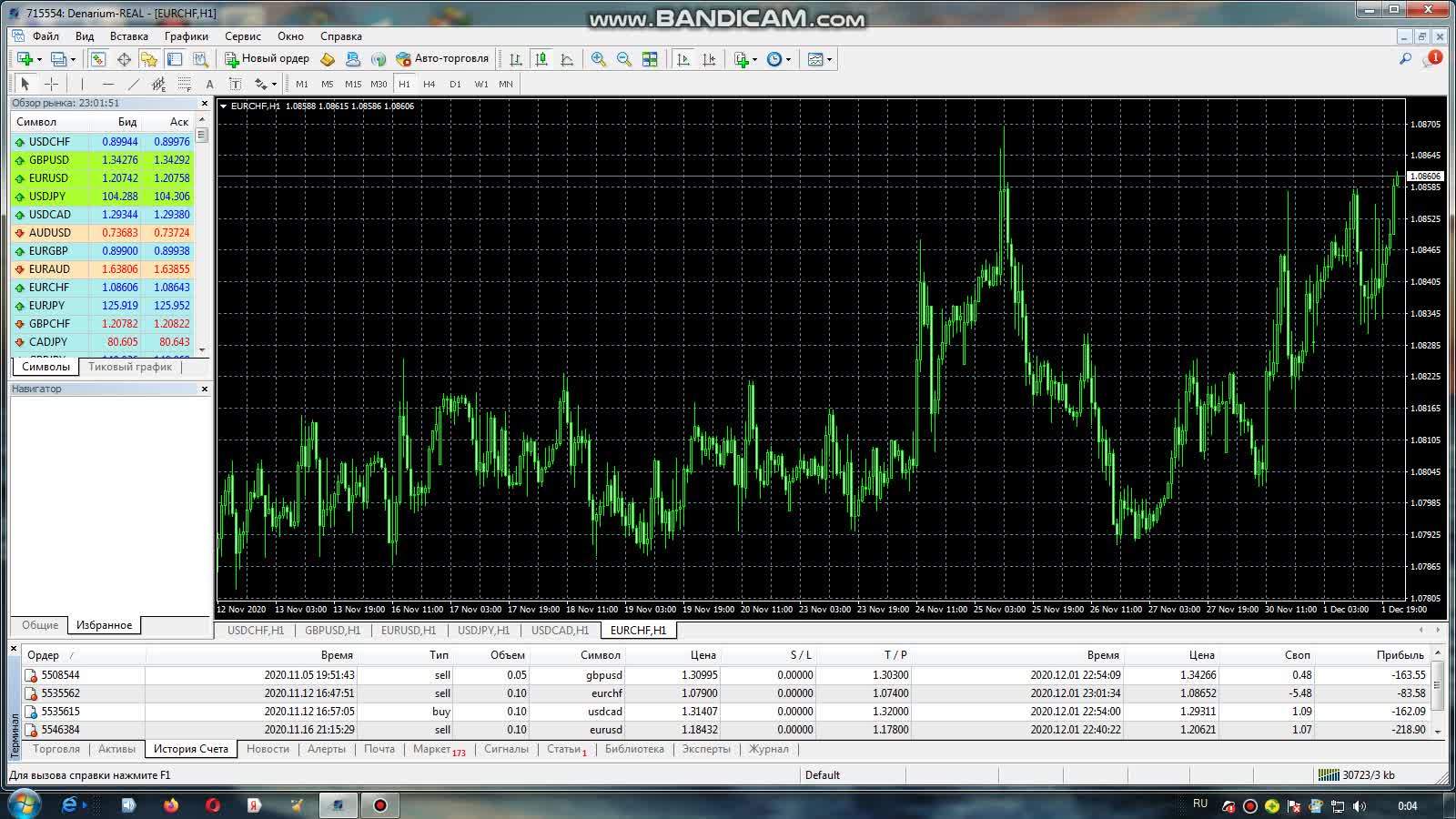
Task: Open the Тиковый график tab
Action: click(130, 367)
